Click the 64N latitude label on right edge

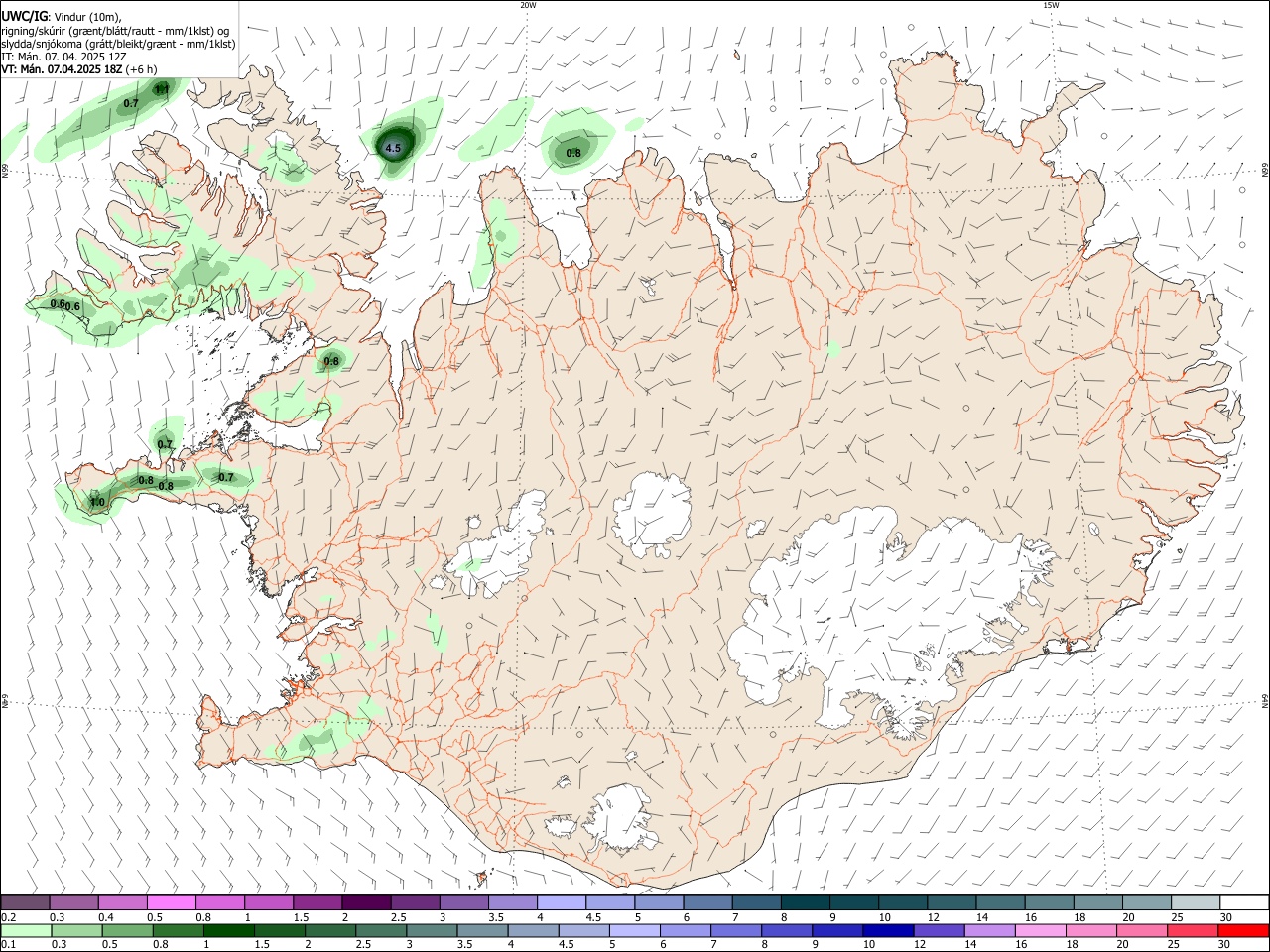tap(1265, 700)
